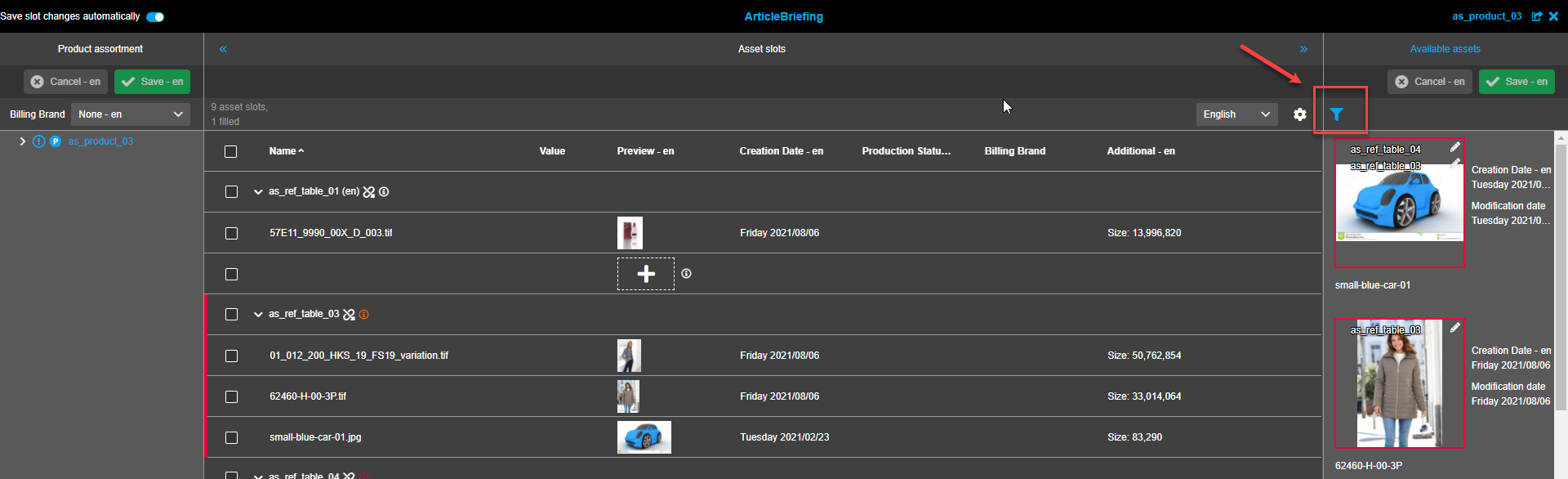Image resolution: width=1568 pixels, height=479 pixels.
Task: Check the small-blue-car-01.jpg row checkbox
Action: tap(231, 437)
